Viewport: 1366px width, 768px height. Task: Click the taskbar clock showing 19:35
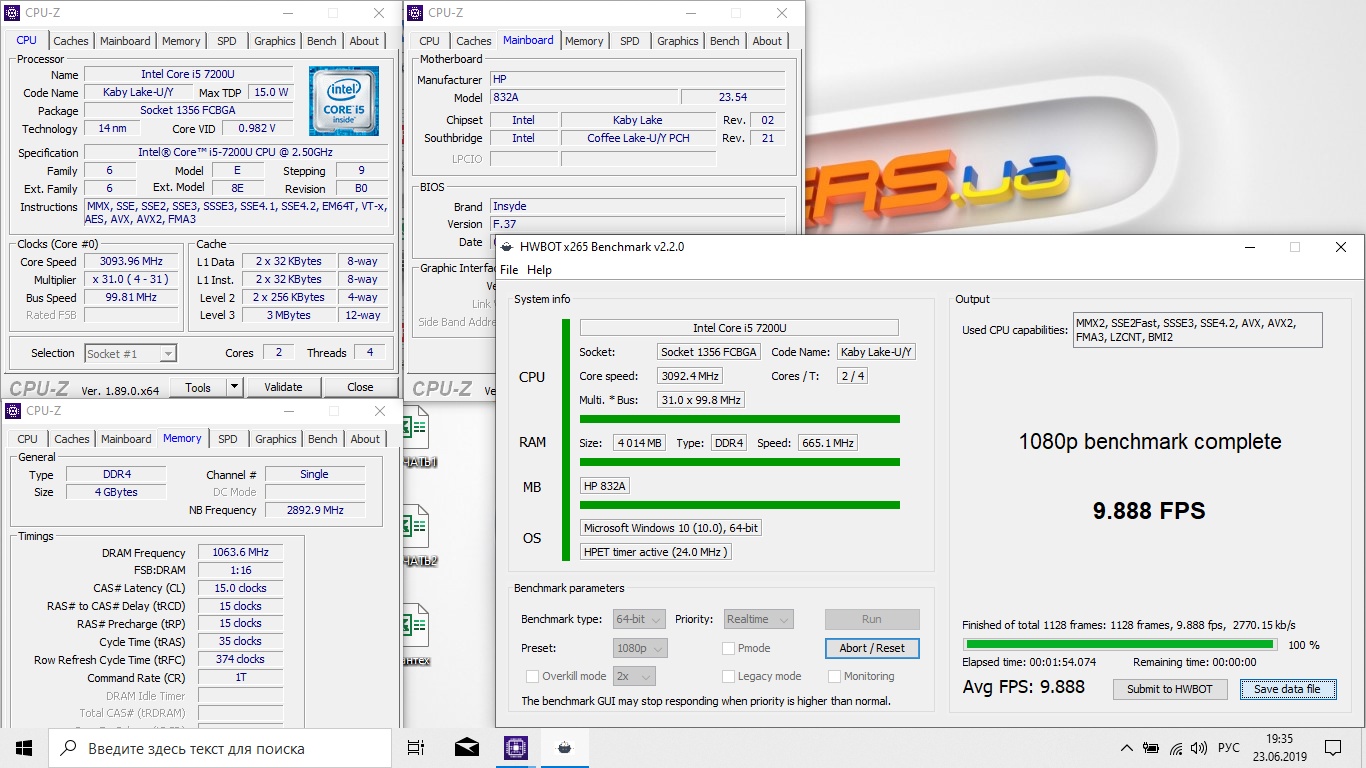pos(1279,747)
